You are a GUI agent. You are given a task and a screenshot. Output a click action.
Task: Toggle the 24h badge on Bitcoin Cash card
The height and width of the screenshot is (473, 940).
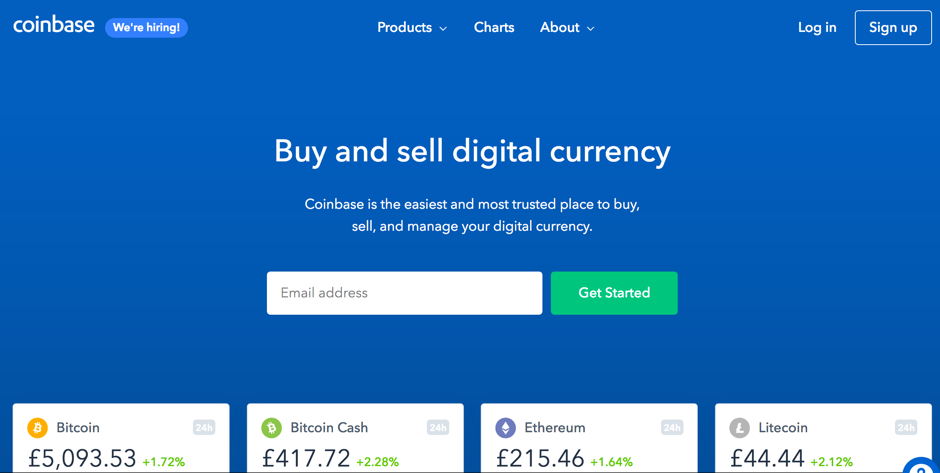(x=438, y=427)
